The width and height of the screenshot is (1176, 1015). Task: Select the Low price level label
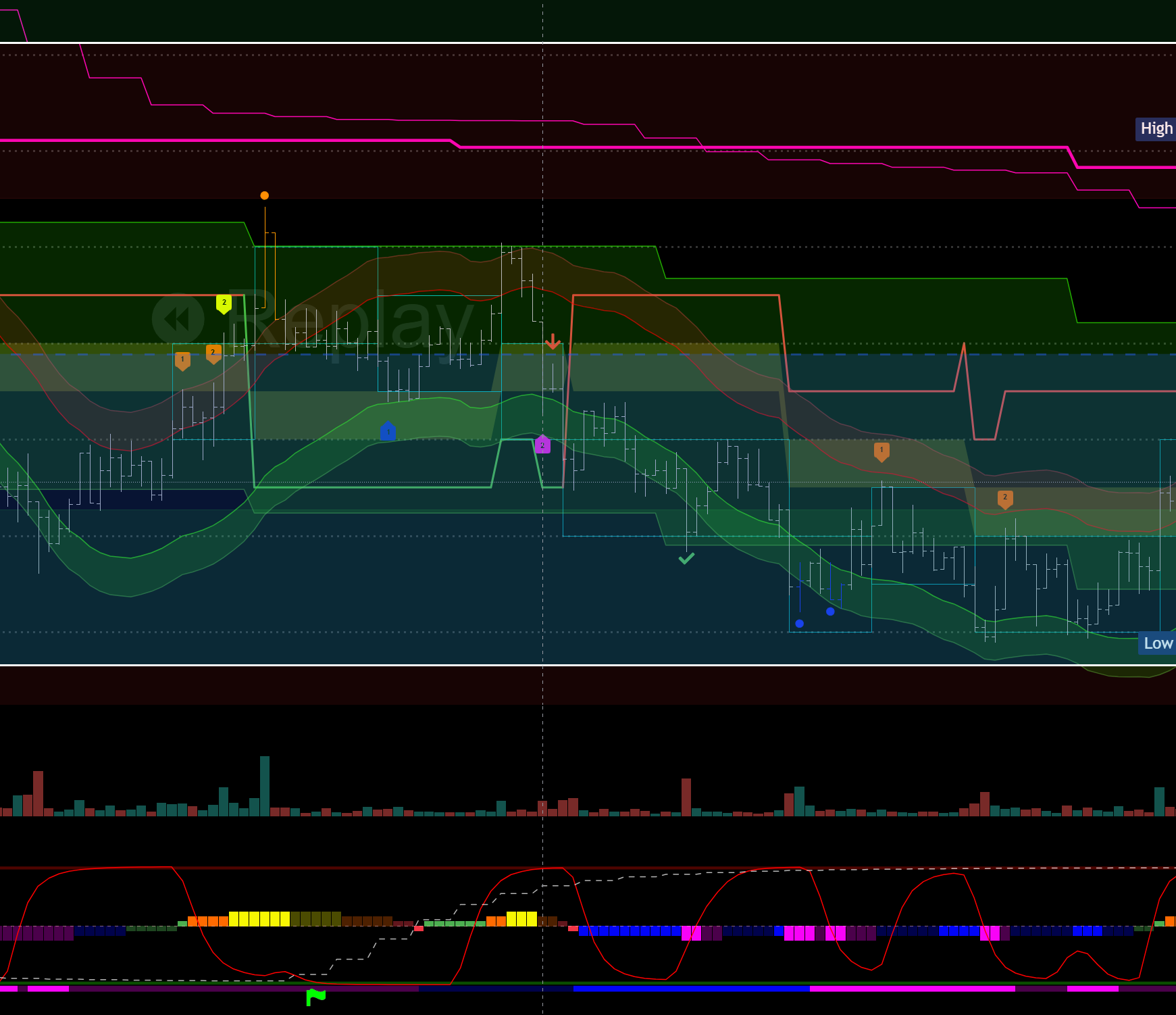pyautogui.click(x=1157, y=643)
